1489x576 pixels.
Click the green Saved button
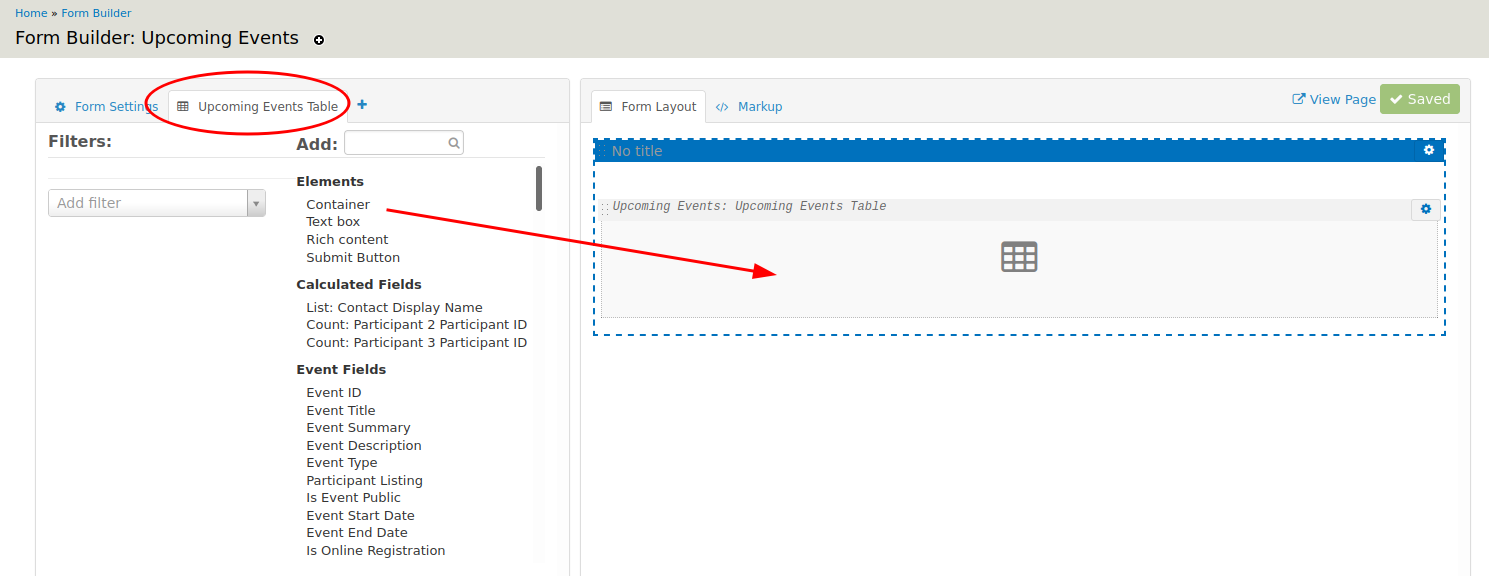coord(1419,99)
